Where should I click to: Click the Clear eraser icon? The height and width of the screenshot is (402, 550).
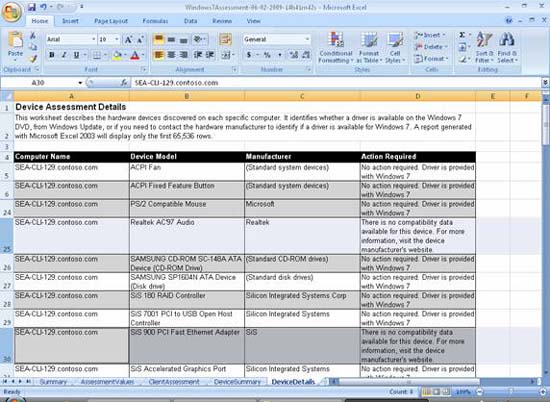[462, 59]
